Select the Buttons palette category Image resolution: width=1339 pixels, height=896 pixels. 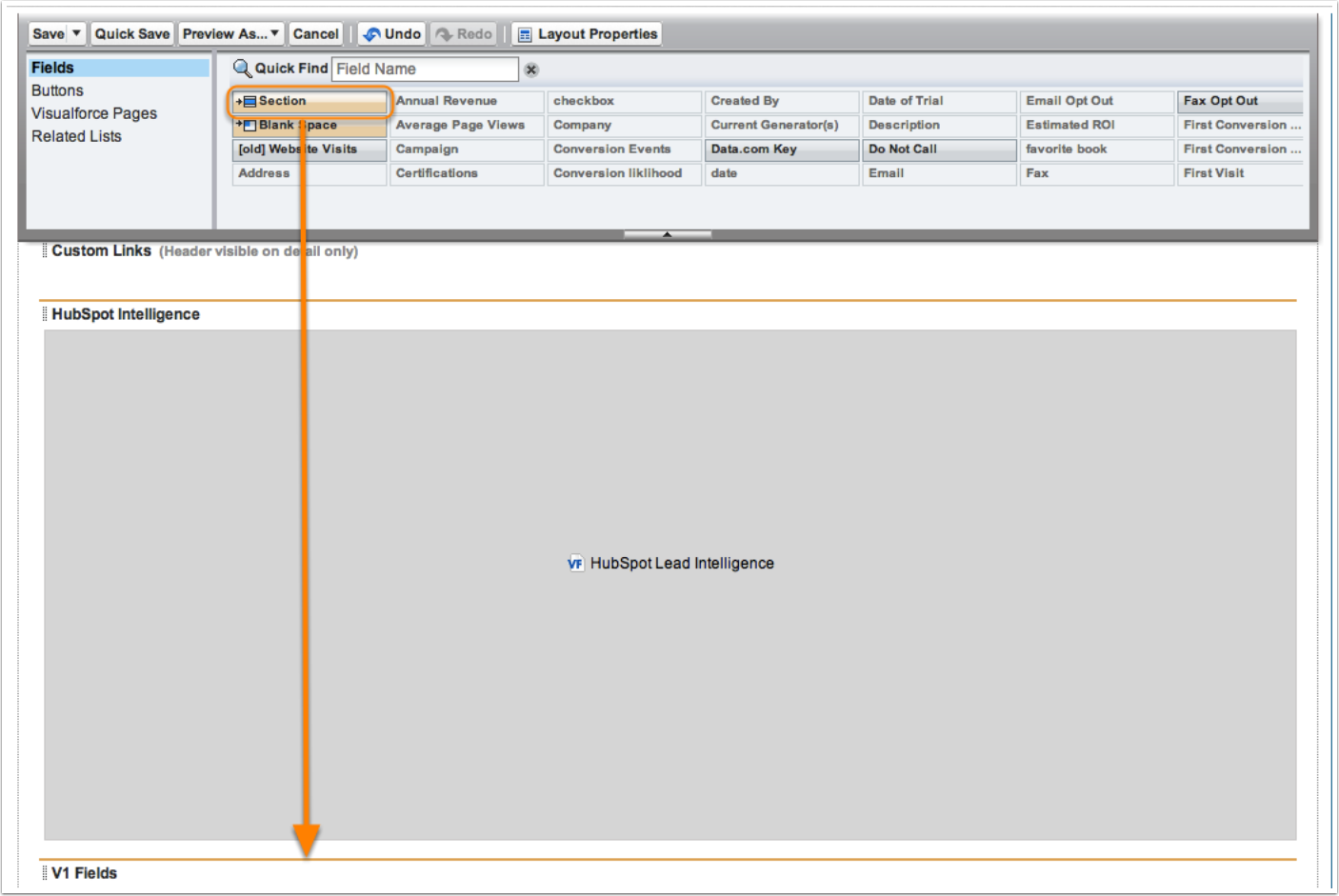coord(57,90)
